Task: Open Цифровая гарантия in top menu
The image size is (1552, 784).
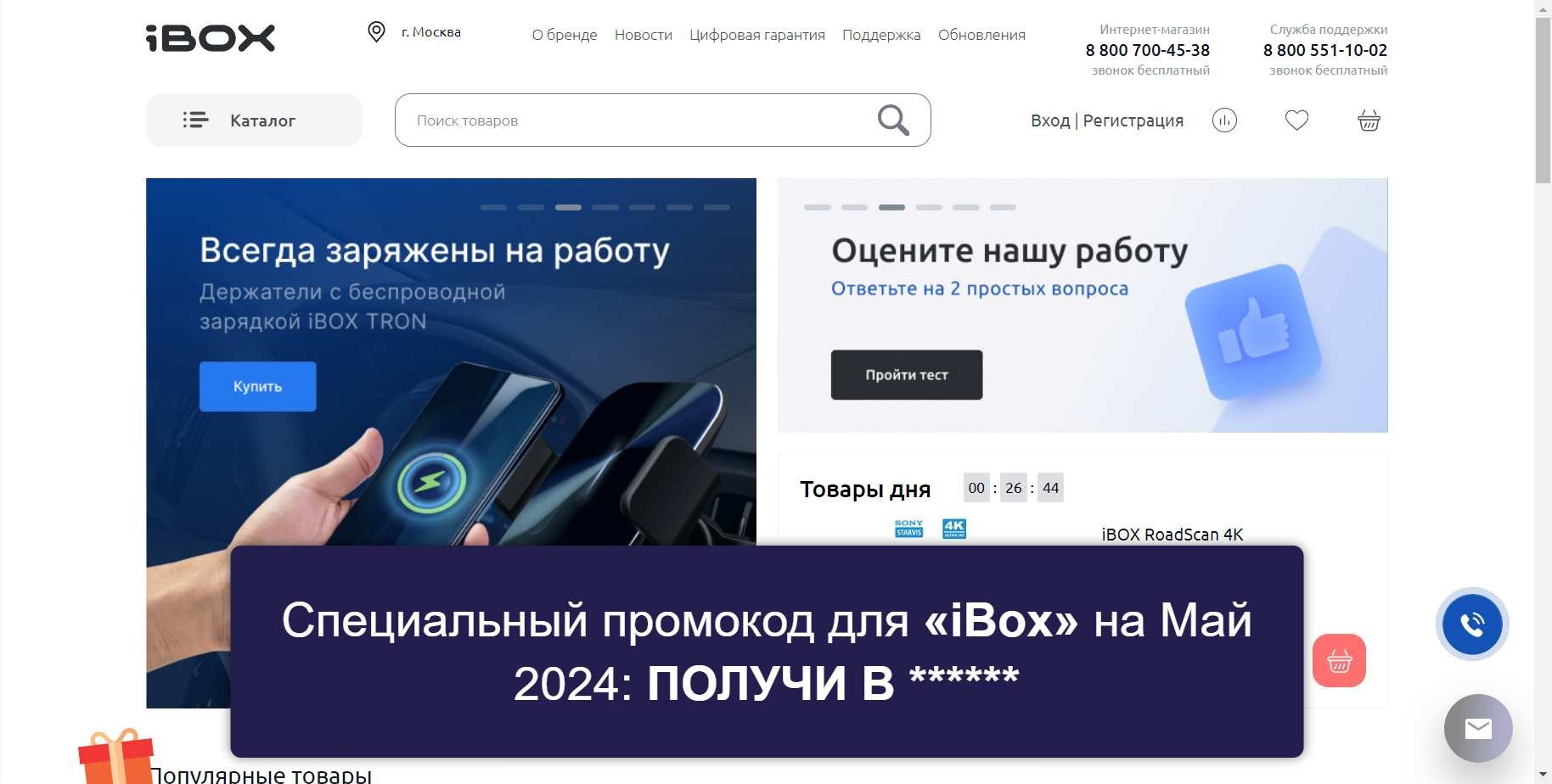Action: tap(757, 35)
